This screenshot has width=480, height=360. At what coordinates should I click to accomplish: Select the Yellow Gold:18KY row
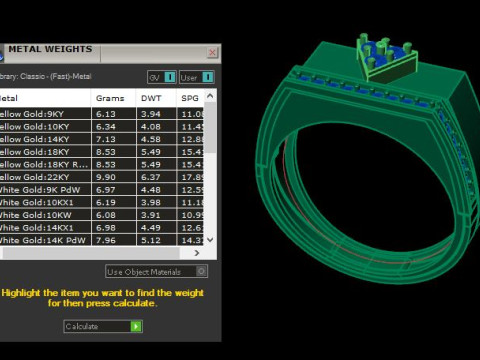(102, 152)
